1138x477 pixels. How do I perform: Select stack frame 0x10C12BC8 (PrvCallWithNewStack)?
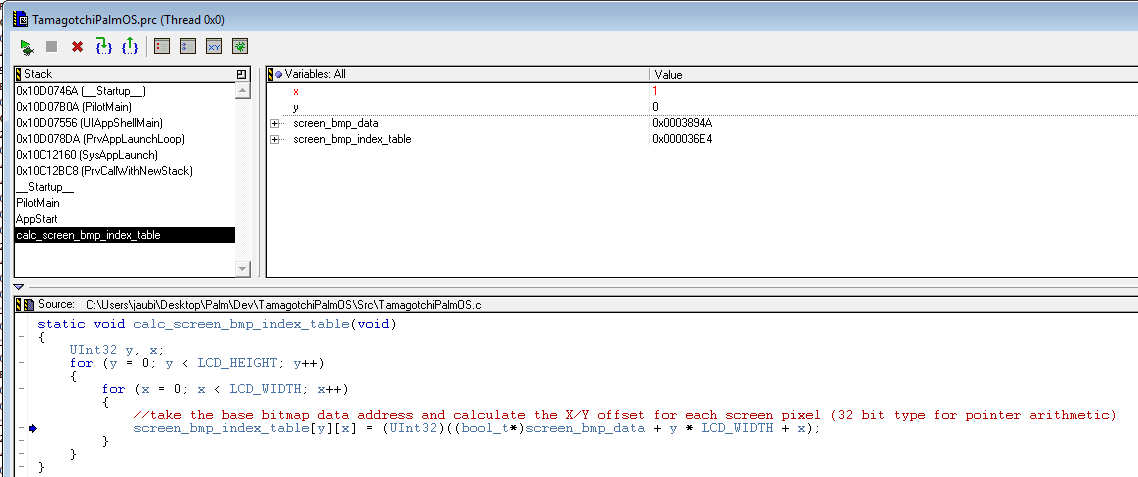tap(125, 171)
